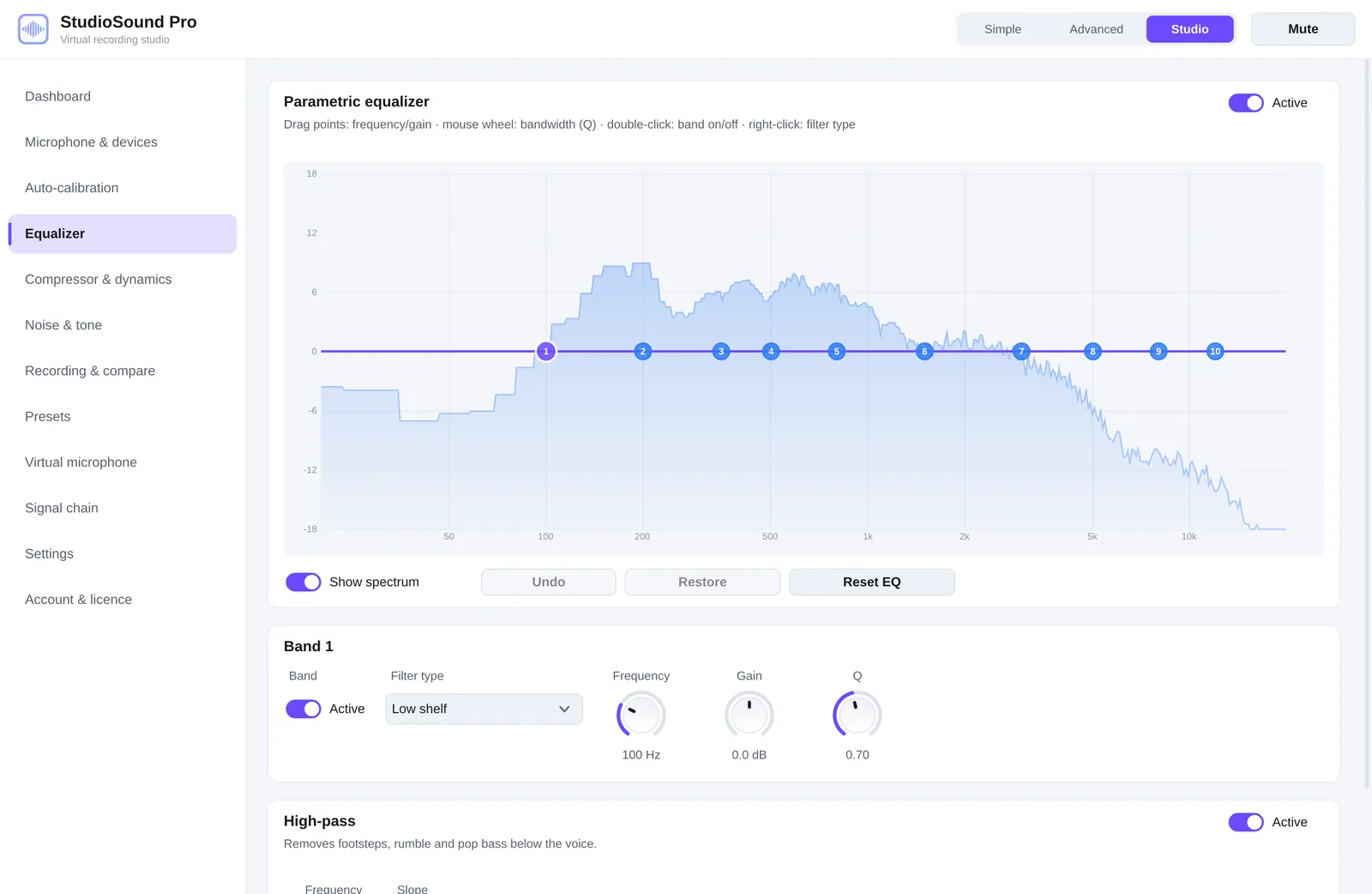This screenshot has width=1372, height=894.
Task: Select Equalizer in the sidebar
Action: [123, 234]
